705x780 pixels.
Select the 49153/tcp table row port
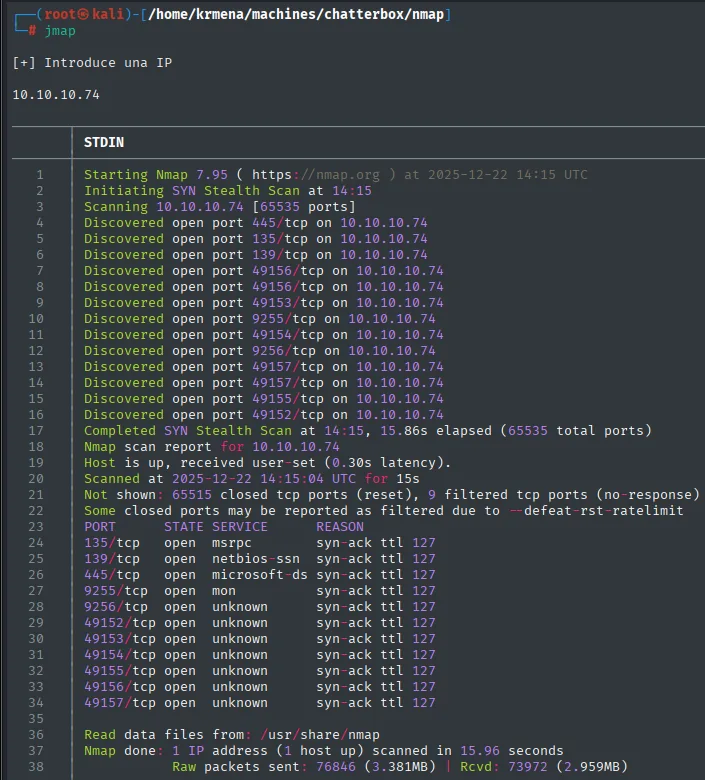[119, 638]
